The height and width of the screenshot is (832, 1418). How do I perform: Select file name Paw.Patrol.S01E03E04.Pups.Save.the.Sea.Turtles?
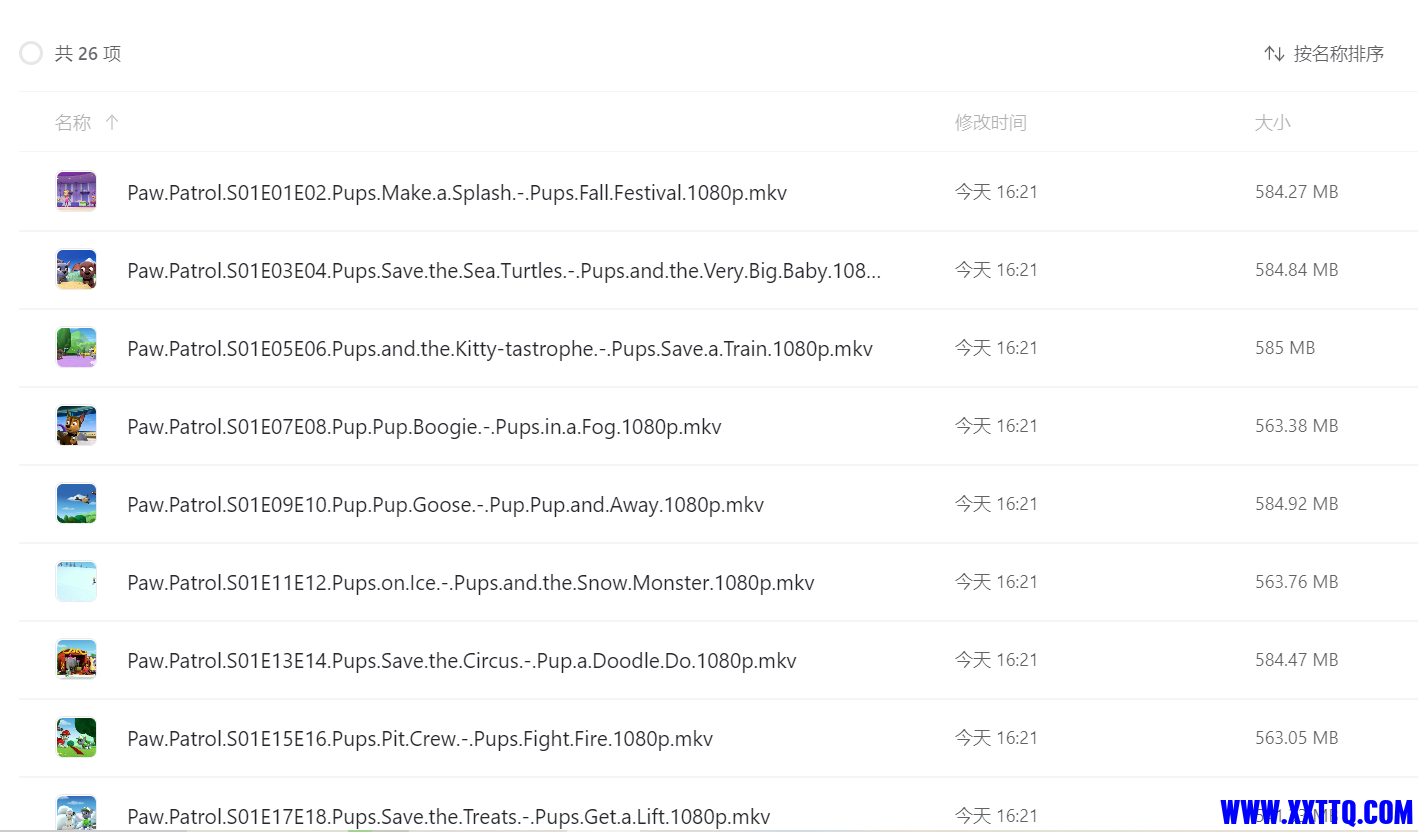504,270
